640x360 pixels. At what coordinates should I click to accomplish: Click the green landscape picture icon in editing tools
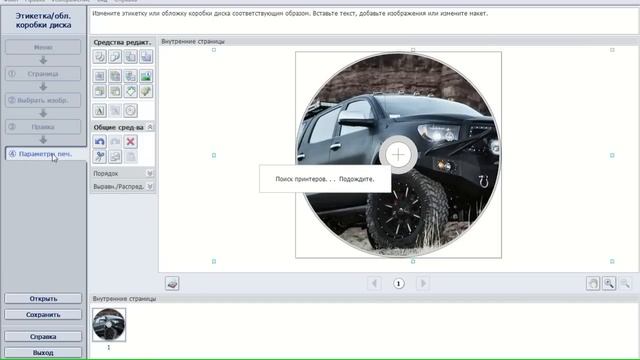tap(146, 76)
